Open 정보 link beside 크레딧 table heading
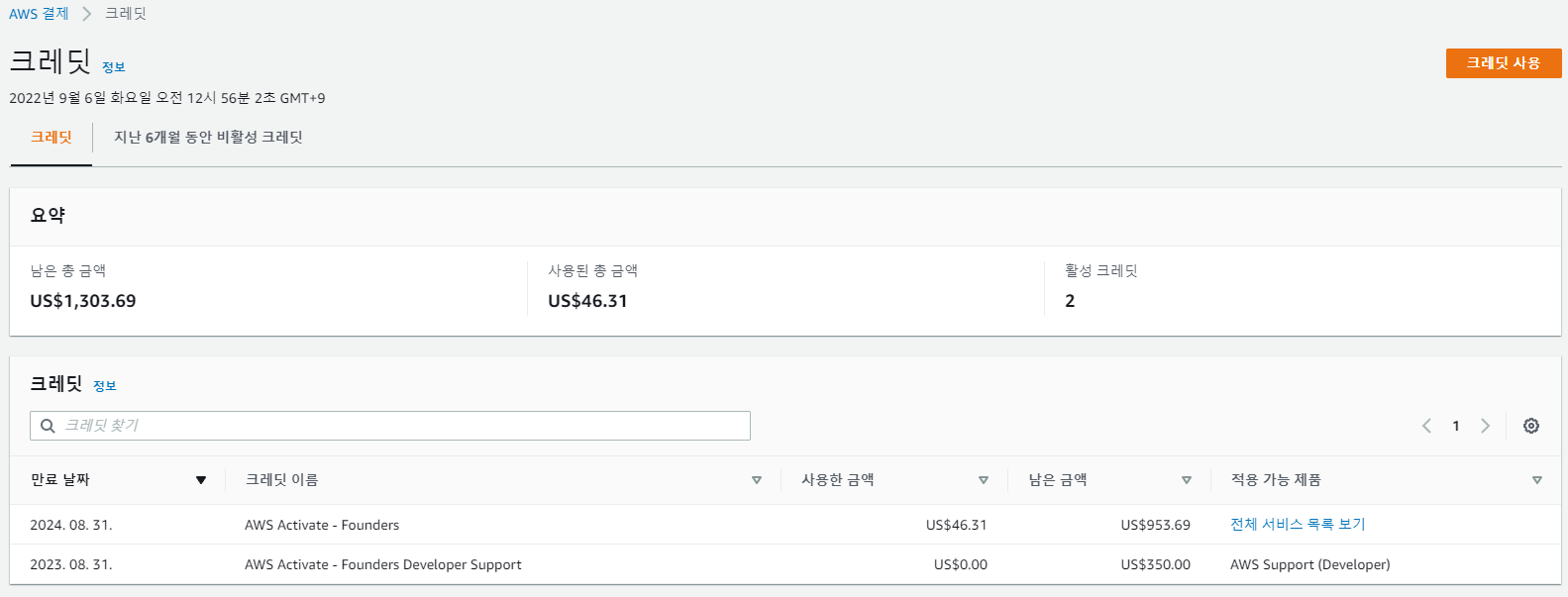Screen dimensions: 1568x597 tap(105, 386)
